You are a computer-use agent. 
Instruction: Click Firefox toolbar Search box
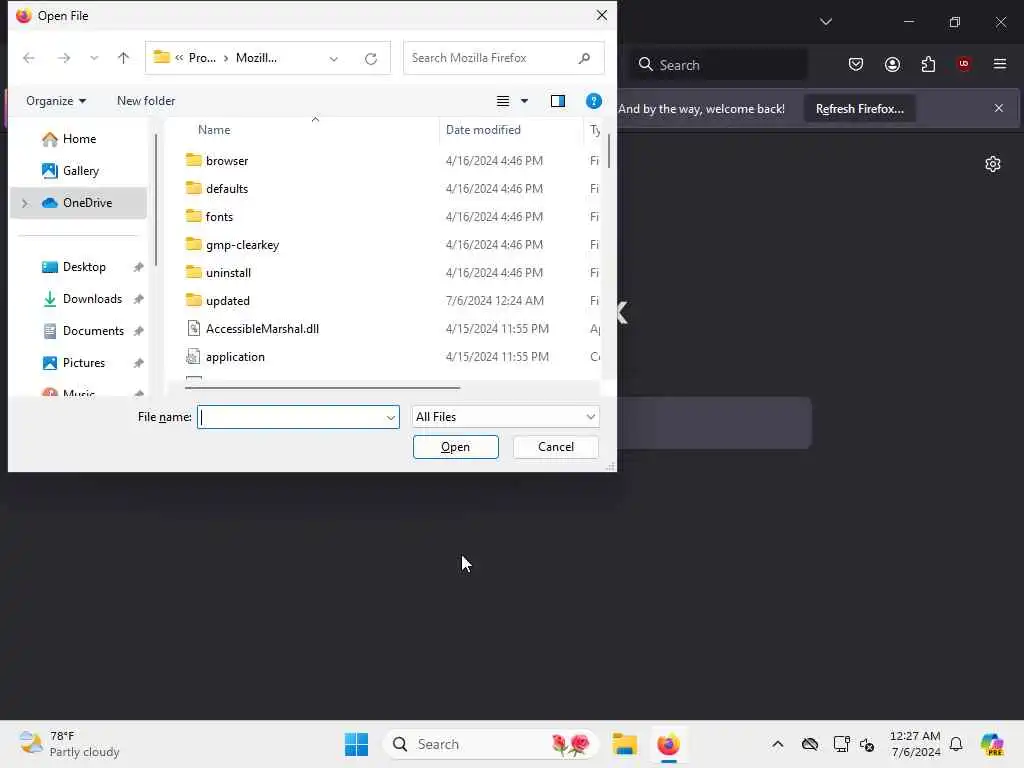(718, 65)
